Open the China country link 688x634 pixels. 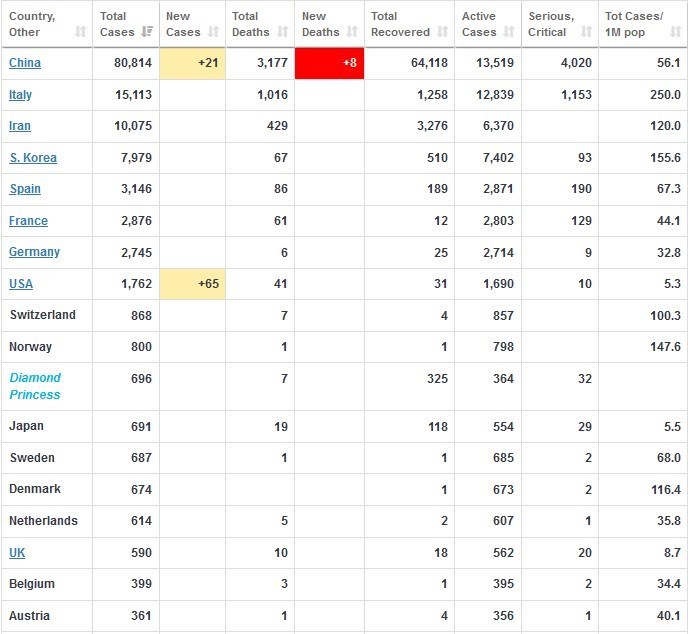pyautogui.click(x=25, y=63)
